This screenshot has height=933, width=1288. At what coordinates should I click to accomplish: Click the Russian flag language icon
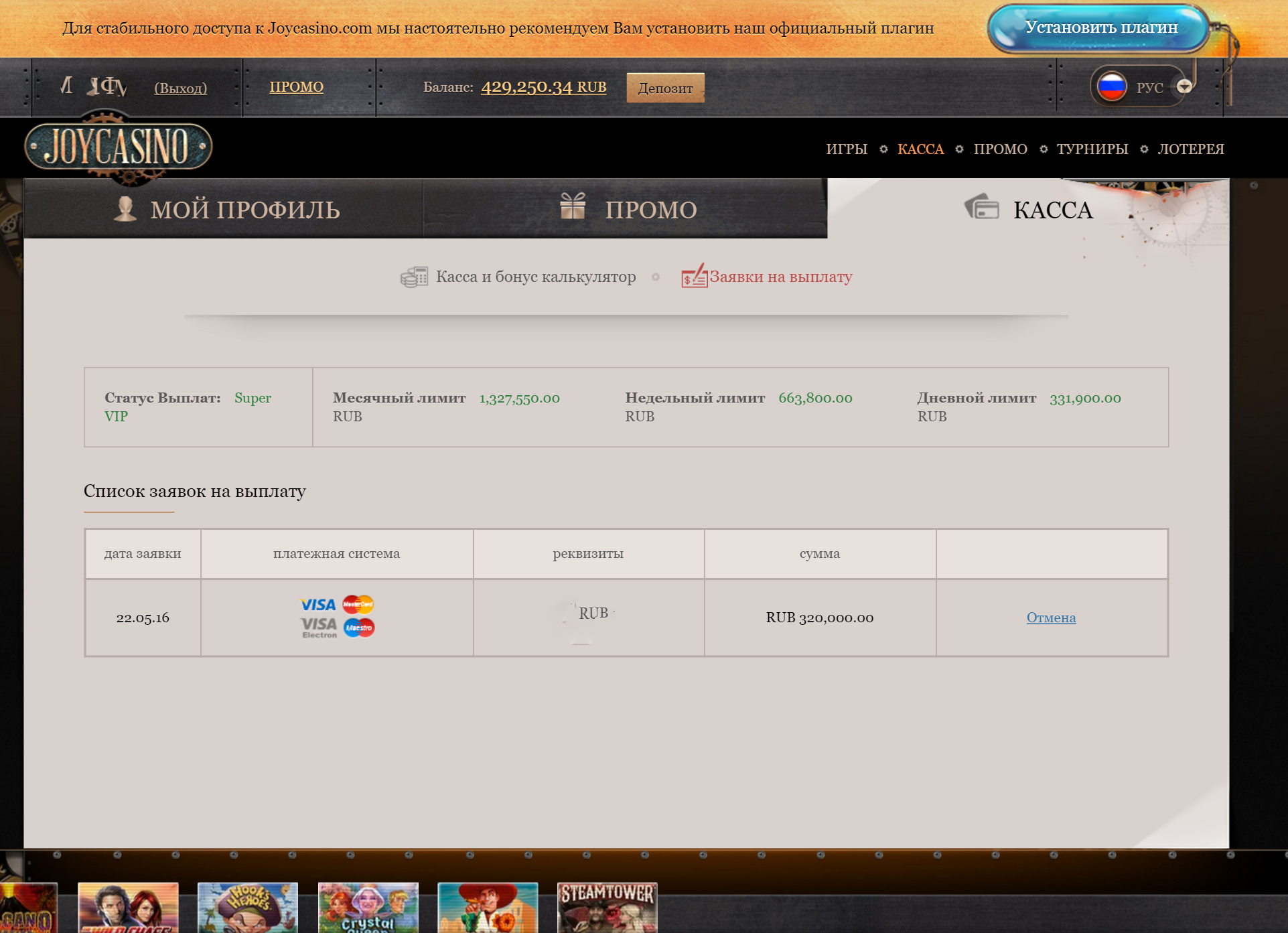click(1112, 87)
